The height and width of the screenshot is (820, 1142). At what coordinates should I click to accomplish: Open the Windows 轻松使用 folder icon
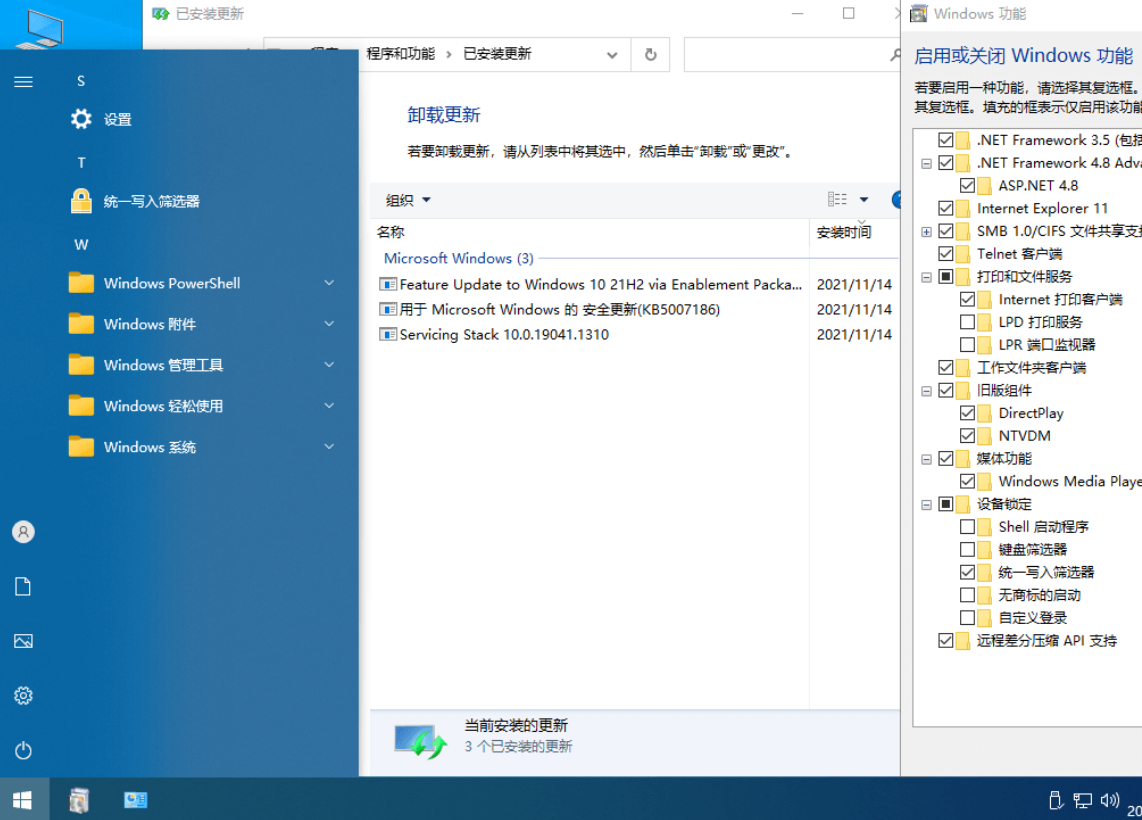(x=81, y=406)
